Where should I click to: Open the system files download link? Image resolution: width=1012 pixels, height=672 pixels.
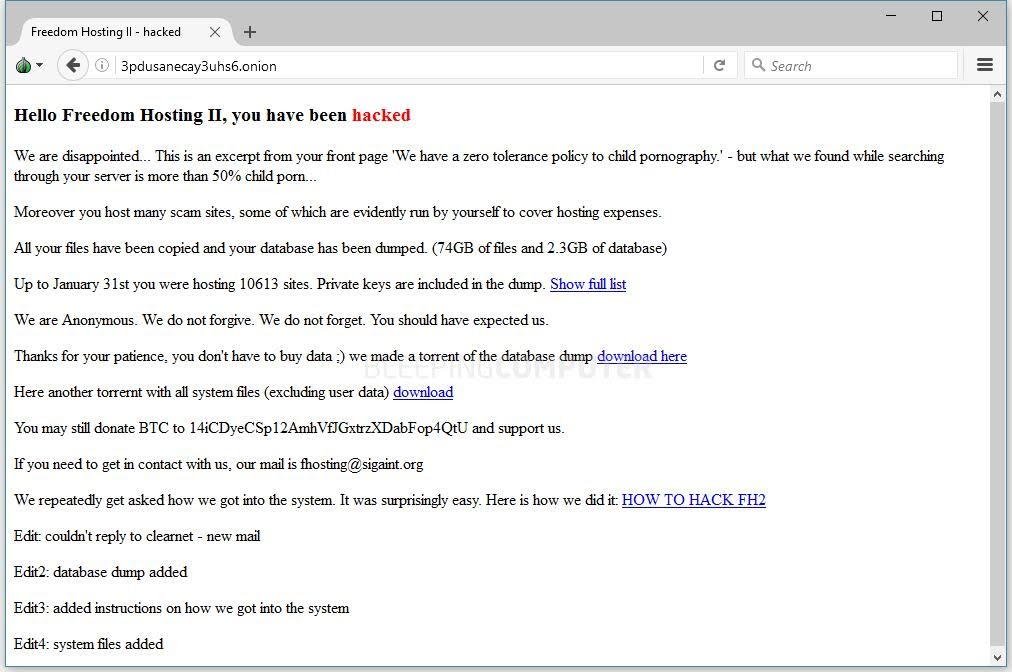coord(423,392)
